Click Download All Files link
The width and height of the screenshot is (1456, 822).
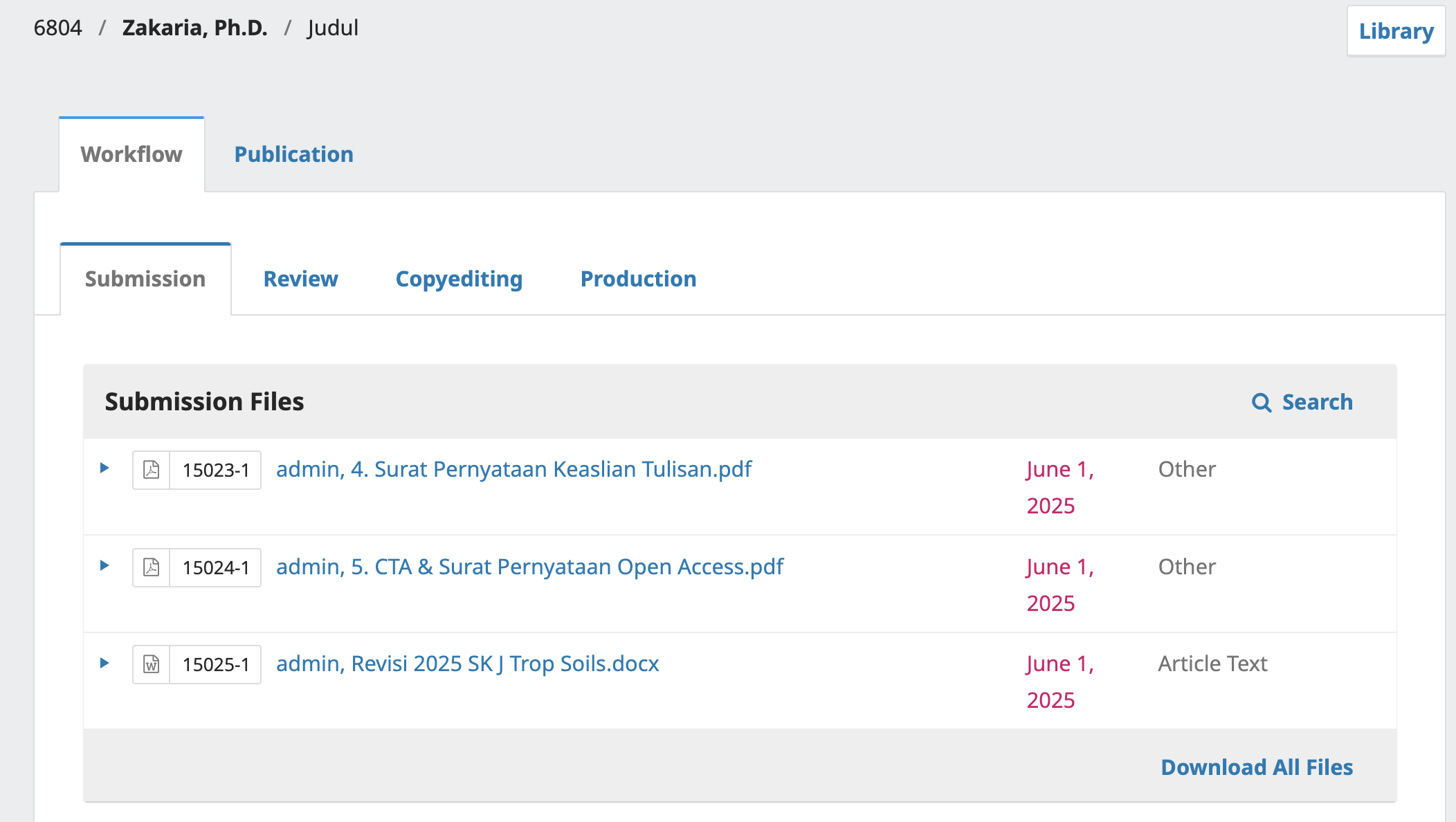pos(1257,767)
